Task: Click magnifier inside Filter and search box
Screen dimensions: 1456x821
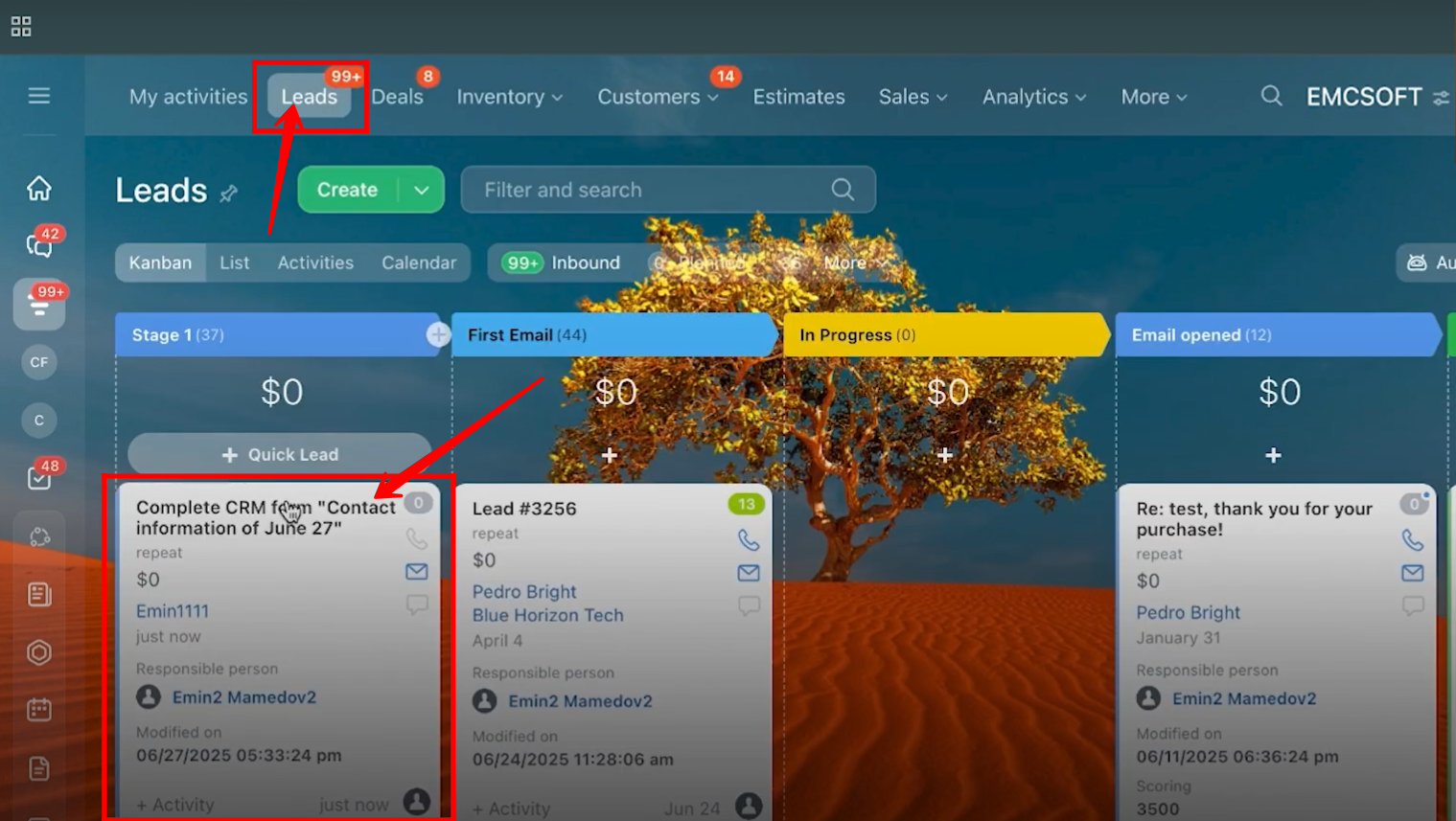Action: (843, 190)
